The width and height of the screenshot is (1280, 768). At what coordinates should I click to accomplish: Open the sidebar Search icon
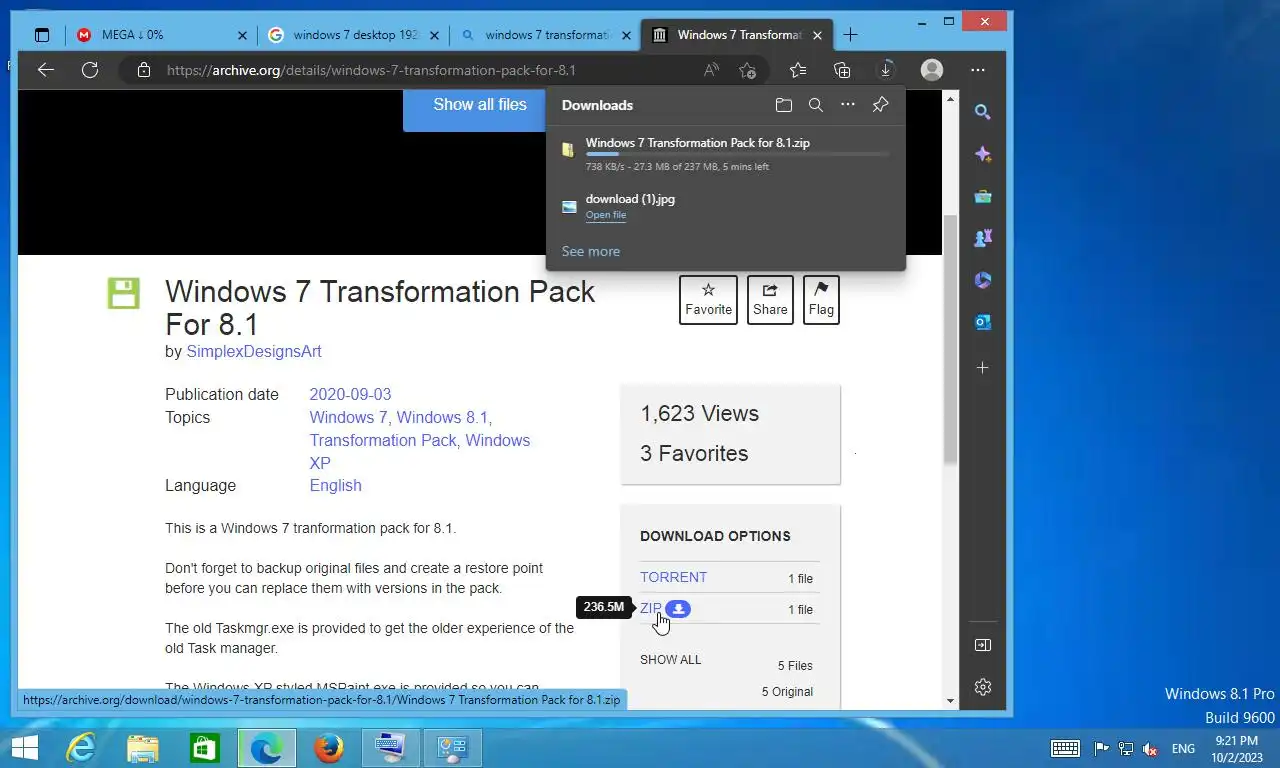(983, 112)
